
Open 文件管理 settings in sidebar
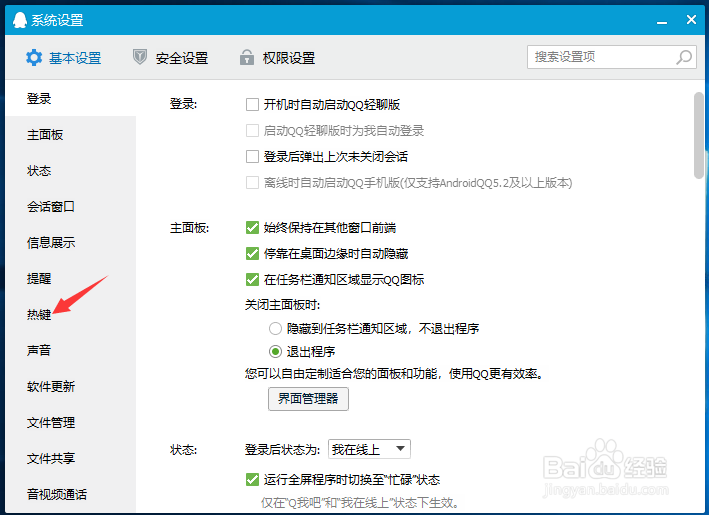(71, 422)
